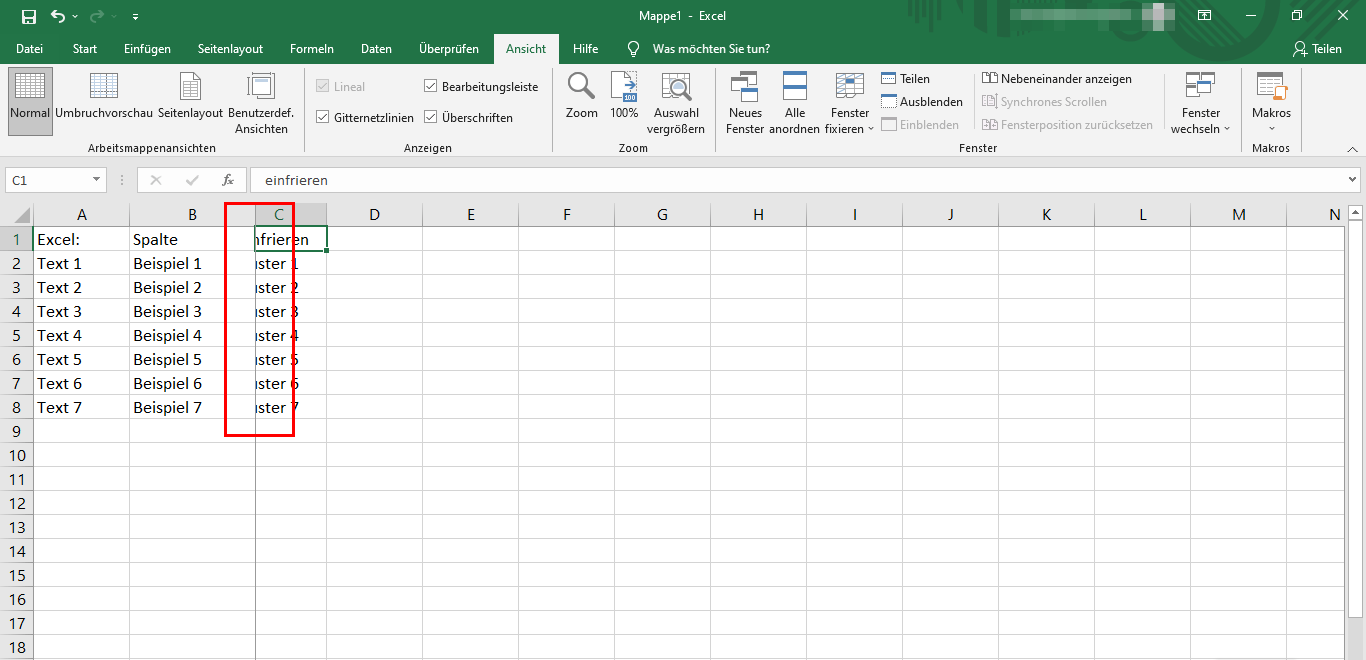Click Auswahl vergrößern zoom to selection
The image size is (1366, 660).
tap(676, 102)
